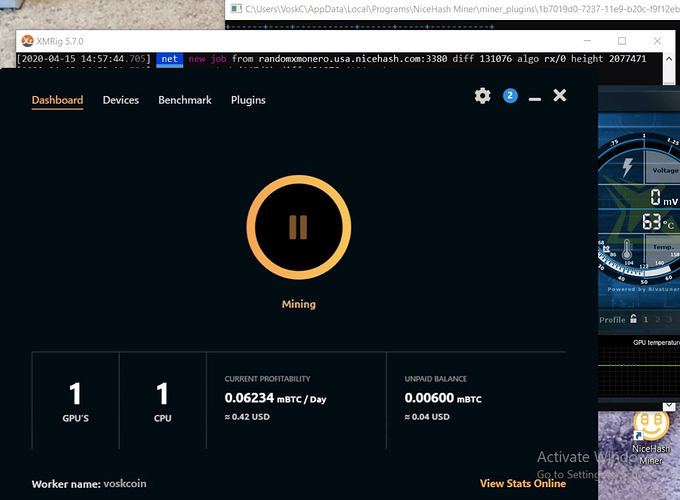Screen dimensions: 680x500
Task: Open the Benchmark tab
Action: [185, 100]
